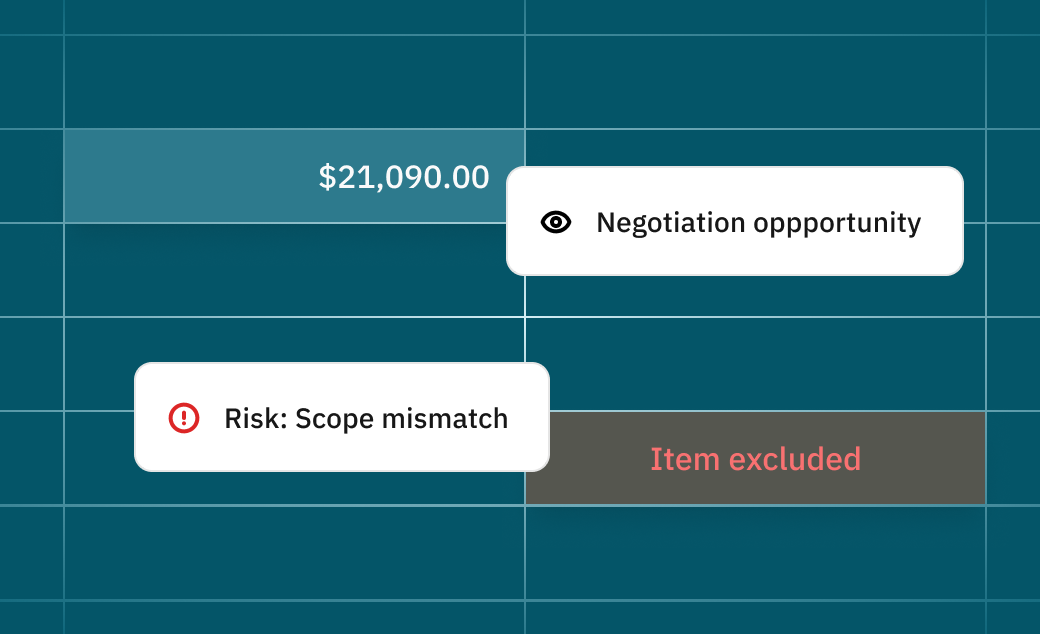Click the bottom-left corner grid cell

pyautogui.click(x=31, y=617)
